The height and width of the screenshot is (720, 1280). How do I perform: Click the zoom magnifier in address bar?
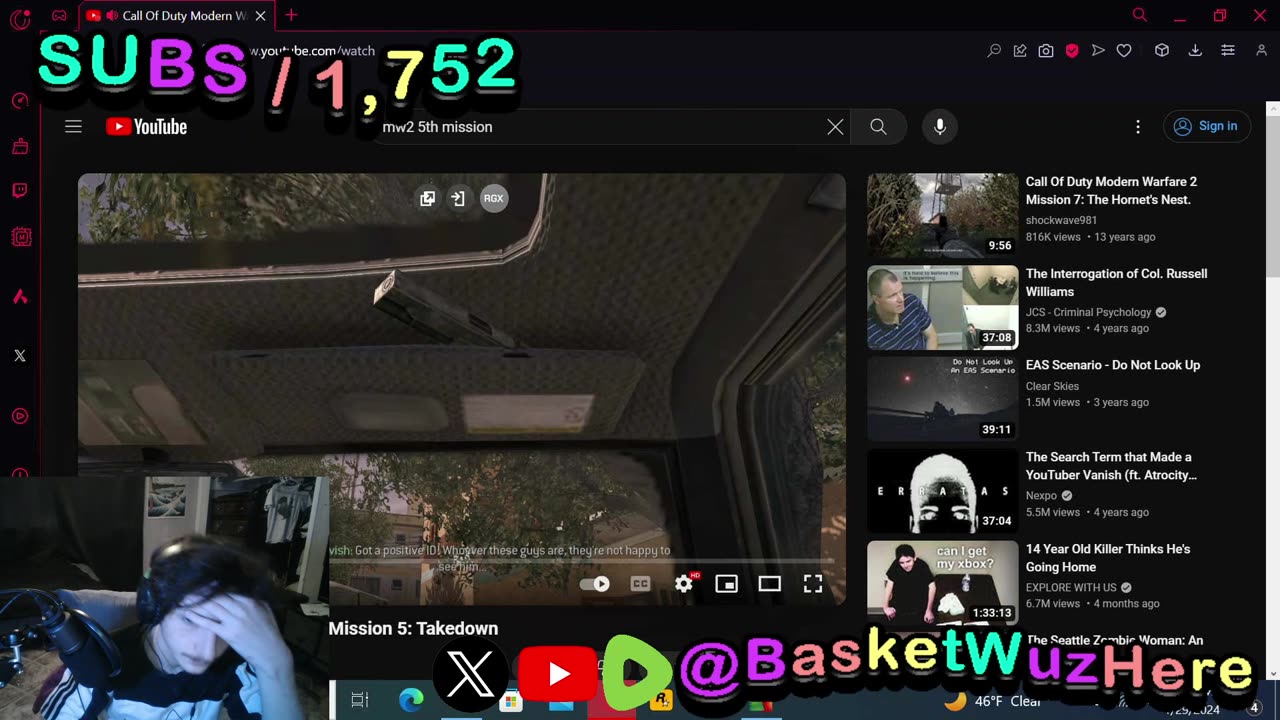tap(994, 51)
